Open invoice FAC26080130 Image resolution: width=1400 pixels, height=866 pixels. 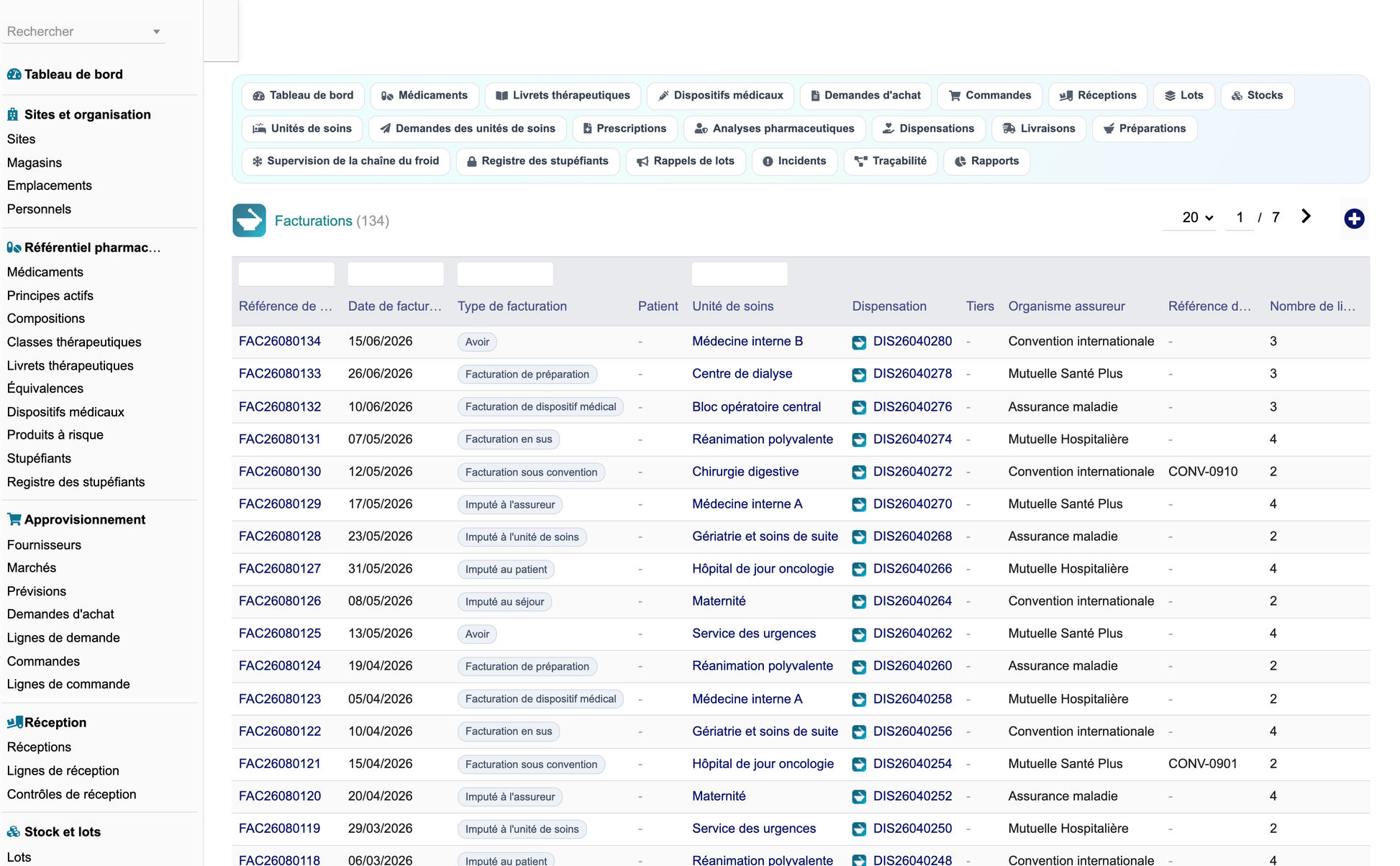[x=280, y=472]
